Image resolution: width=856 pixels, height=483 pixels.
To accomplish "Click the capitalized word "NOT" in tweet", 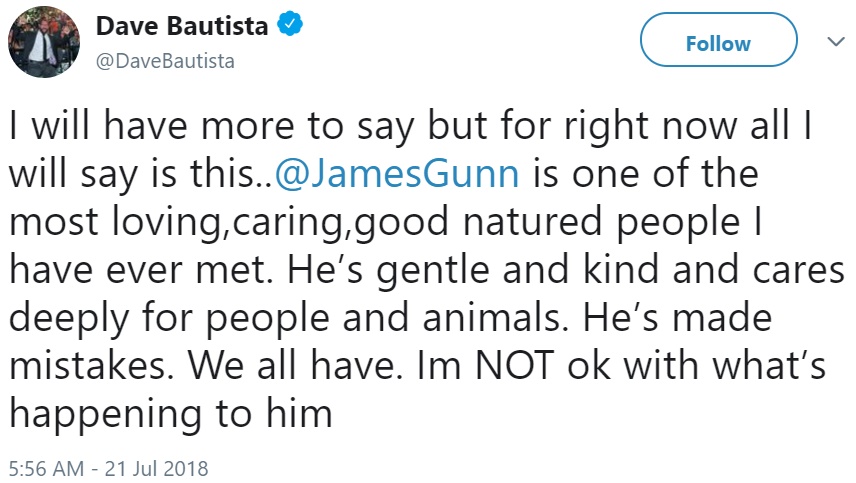I will point(514,365).
